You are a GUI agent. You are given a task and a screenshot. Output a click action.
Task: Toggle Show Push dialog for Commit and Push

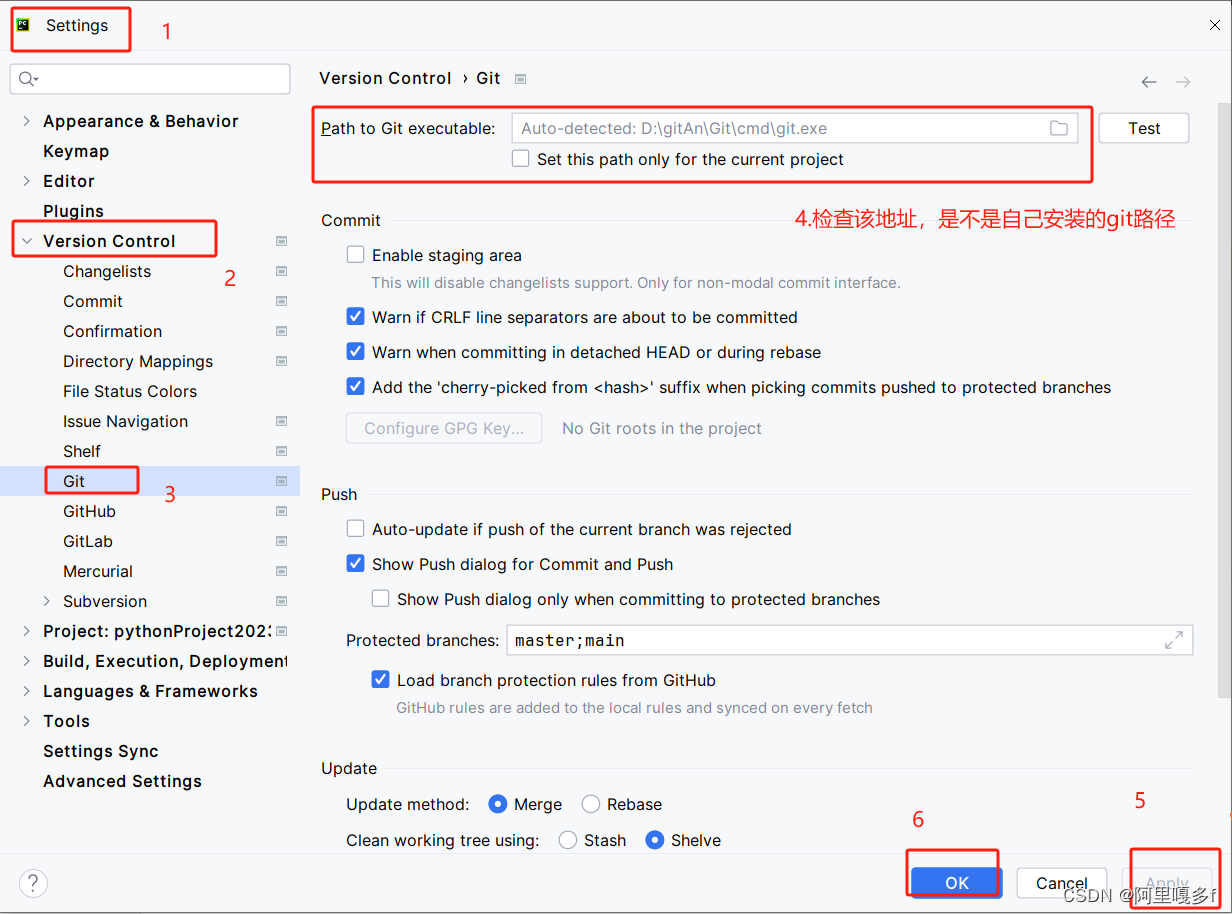(355, 564)
